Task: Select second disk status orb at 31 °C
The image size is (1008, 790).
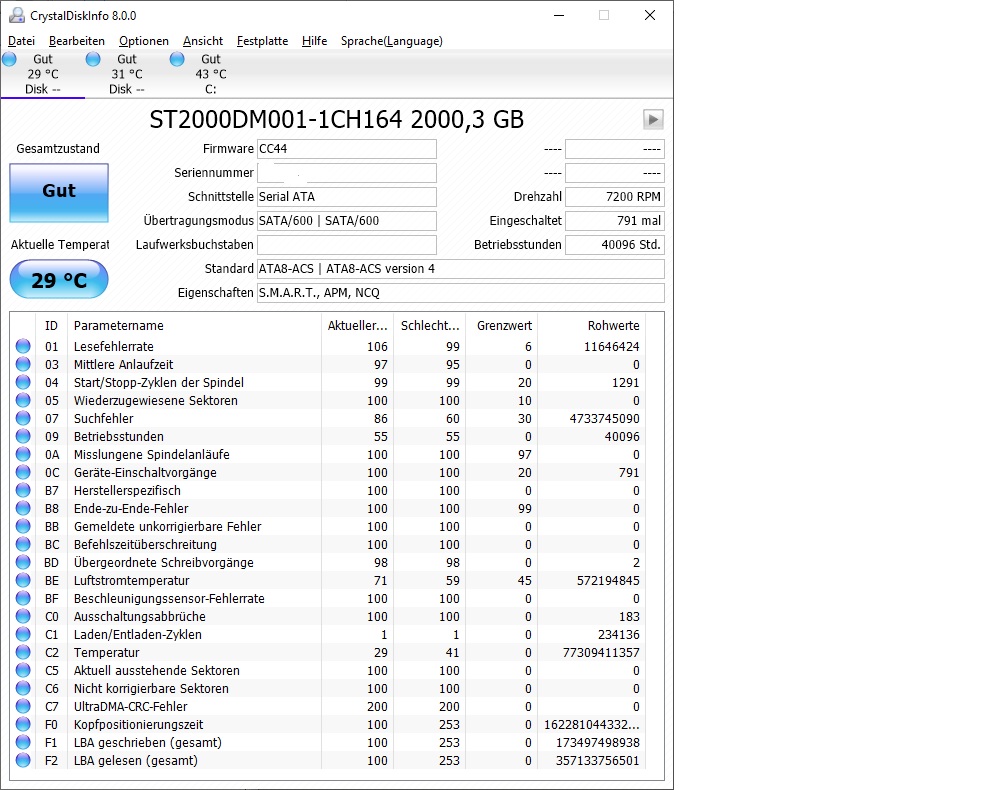Action: click(x=93, y=59)
